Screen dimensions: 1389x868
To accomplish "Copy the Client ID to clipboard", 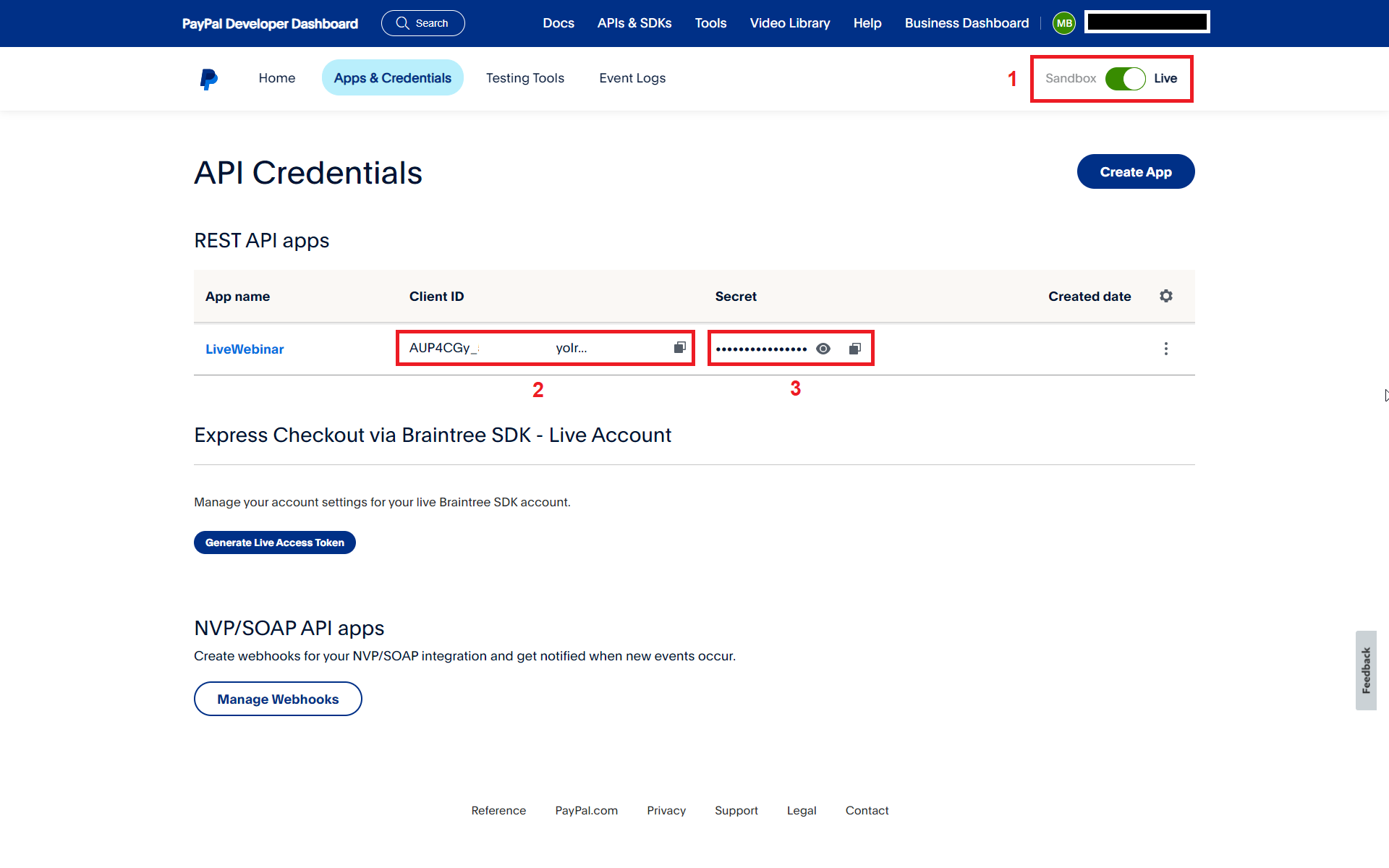I will (x=679, y=348).
